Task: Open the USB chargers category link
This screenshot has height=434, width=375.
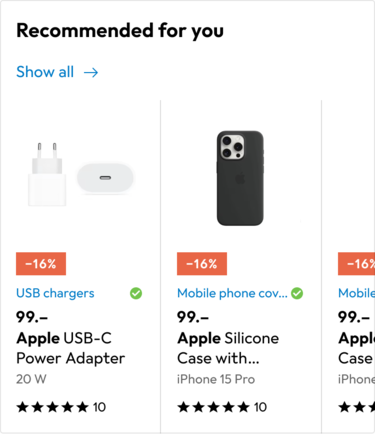Action: tap(55, 293)
